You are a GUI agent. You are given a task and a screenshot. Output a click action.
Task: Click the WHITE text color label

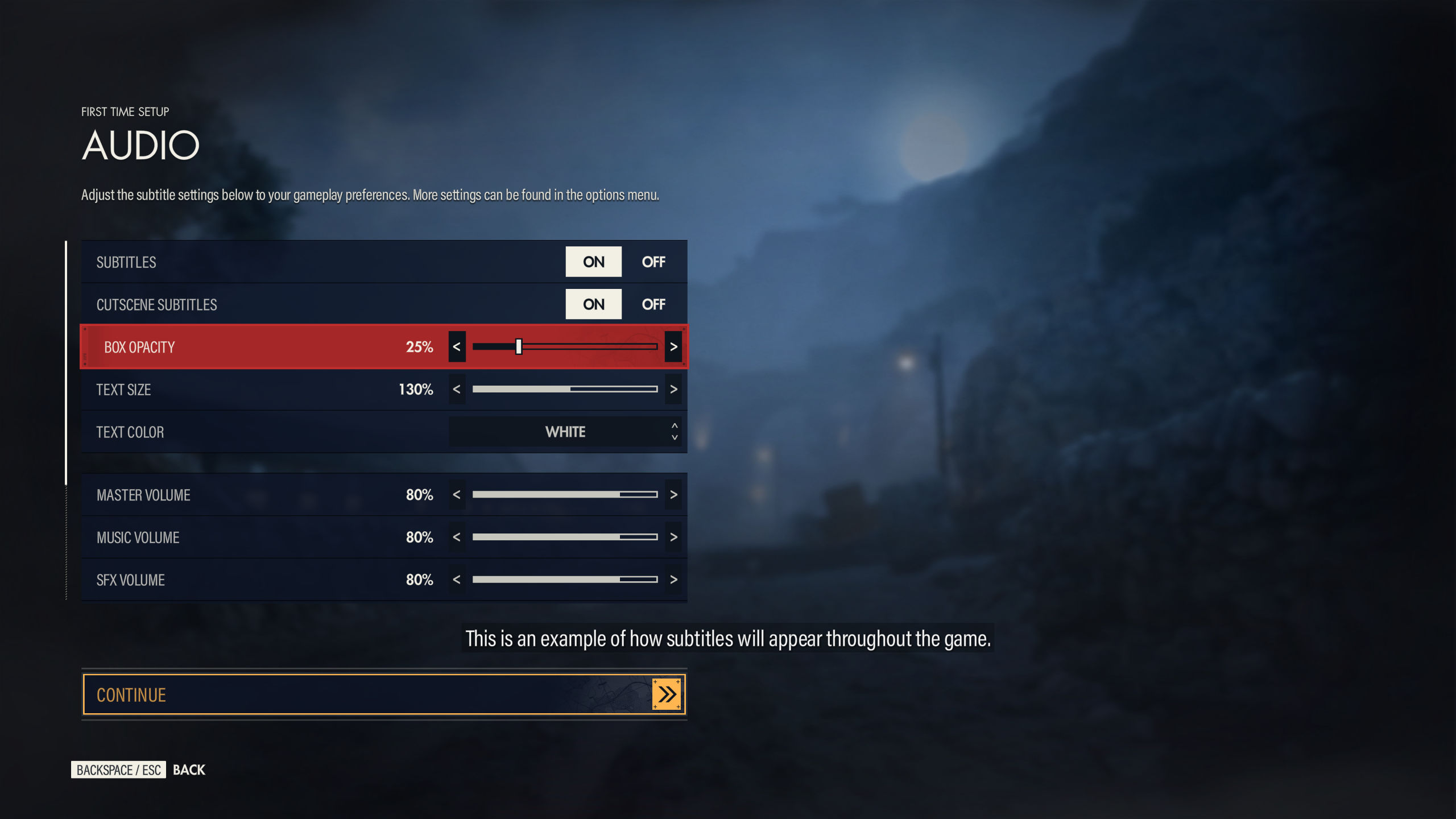pos(564,431)
